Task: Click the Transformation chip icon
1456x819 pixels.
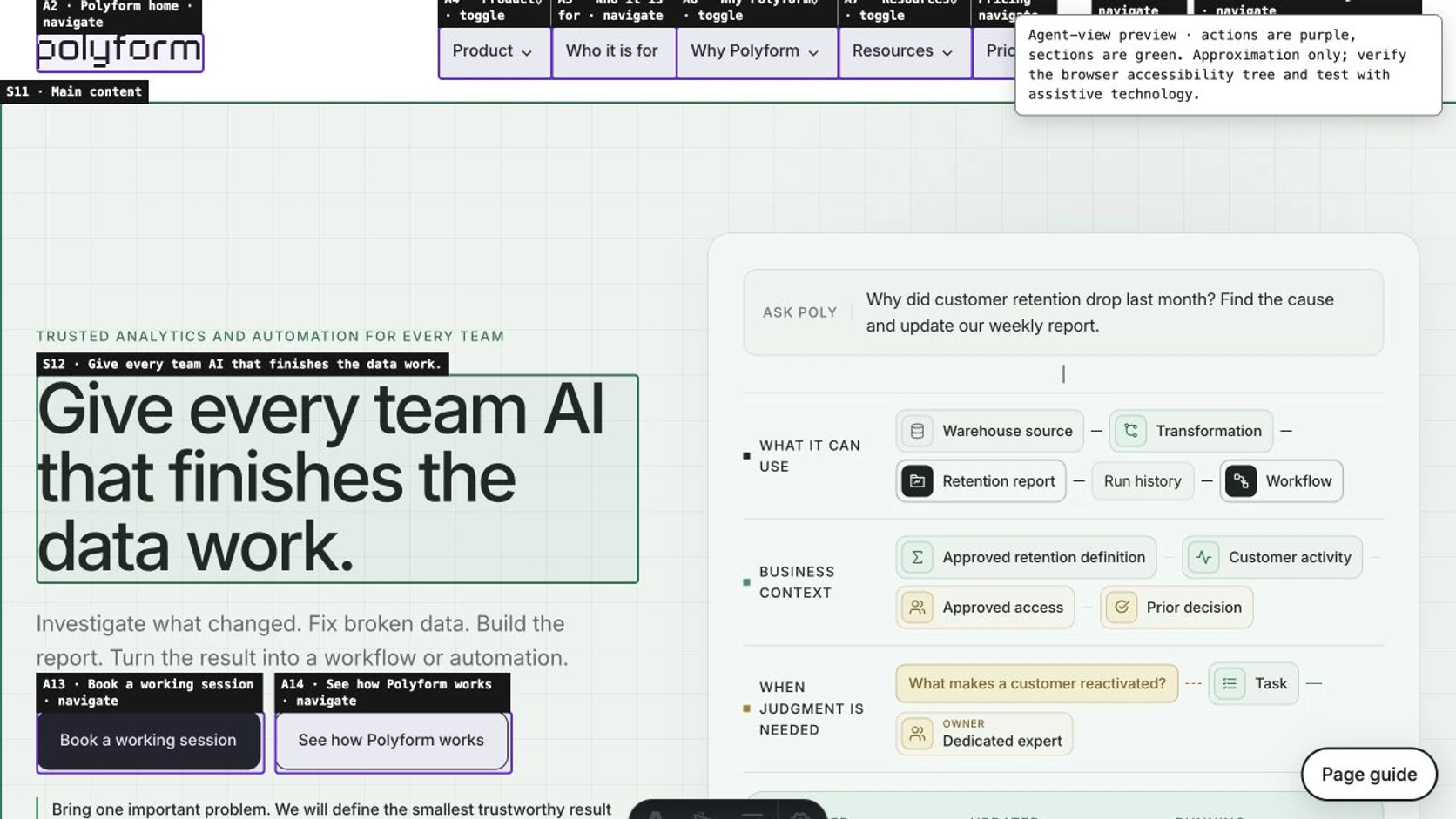Action: (x=1130, y=431)
